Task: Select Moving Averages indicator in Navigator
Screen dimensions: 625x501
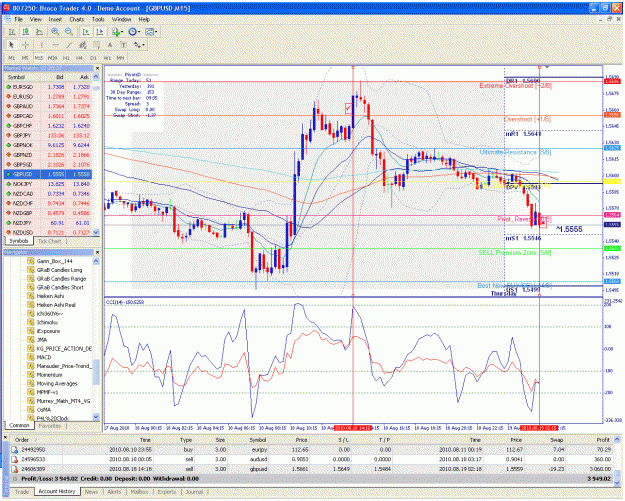Action: [x=57, y=383]
